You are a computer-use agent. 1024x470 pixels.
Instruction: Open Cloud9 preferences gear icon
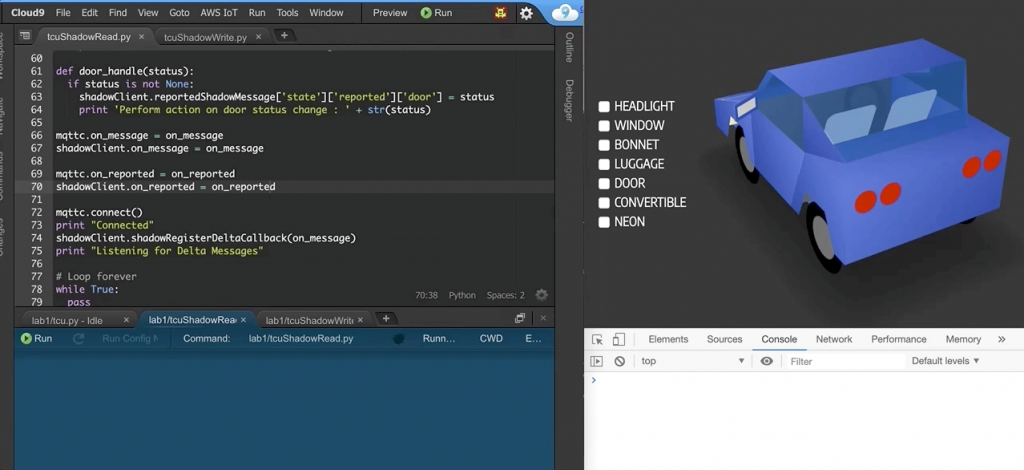[526, 13]
